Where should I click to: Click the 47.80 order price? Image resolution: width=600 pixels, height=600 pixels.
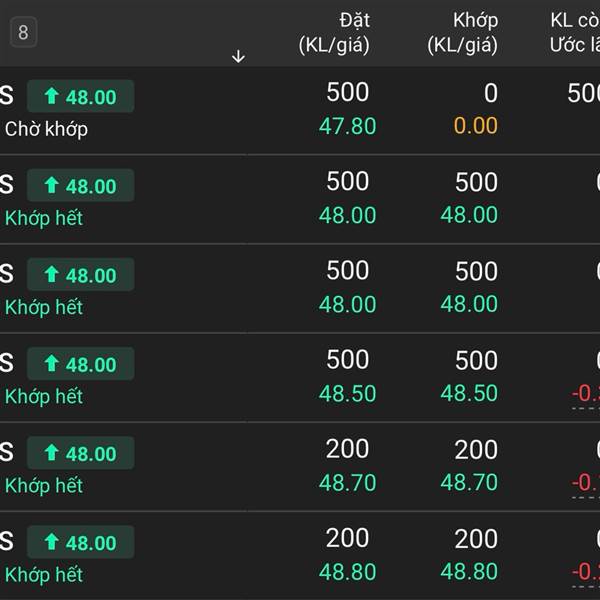pyautogui.click(x=347, y=126)
